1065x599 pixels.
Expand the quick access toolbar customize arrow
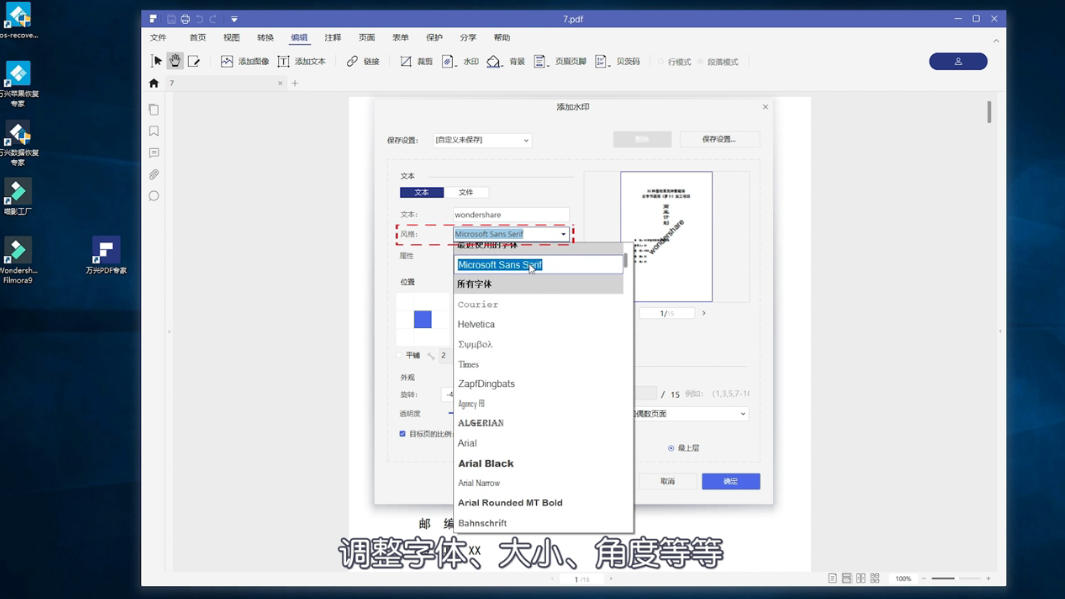click(234, 19)
